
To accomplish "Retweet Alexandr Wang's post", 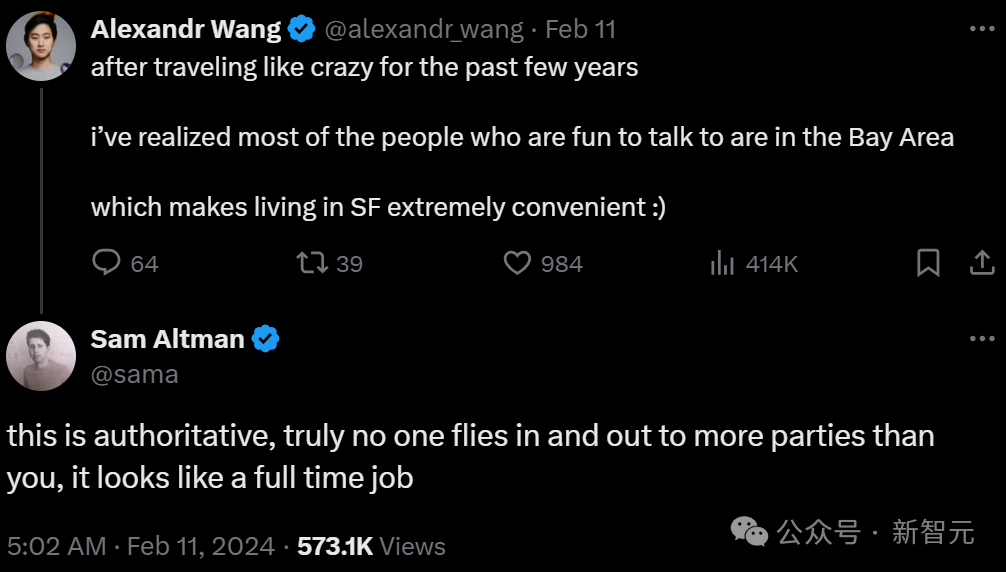I will coord(312,262).
